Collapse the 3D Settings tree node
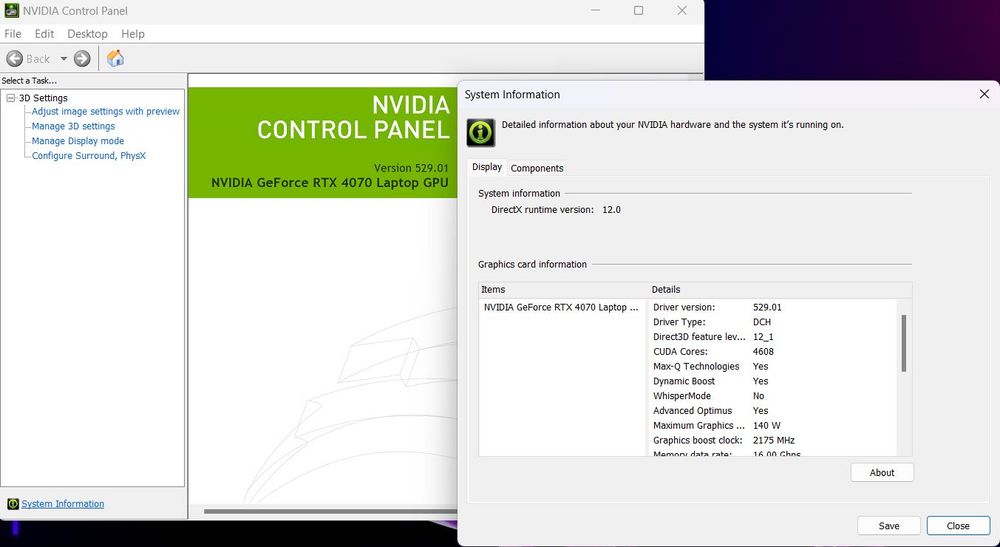This screenshot has height=547, width=1000. tap(10, 98)
